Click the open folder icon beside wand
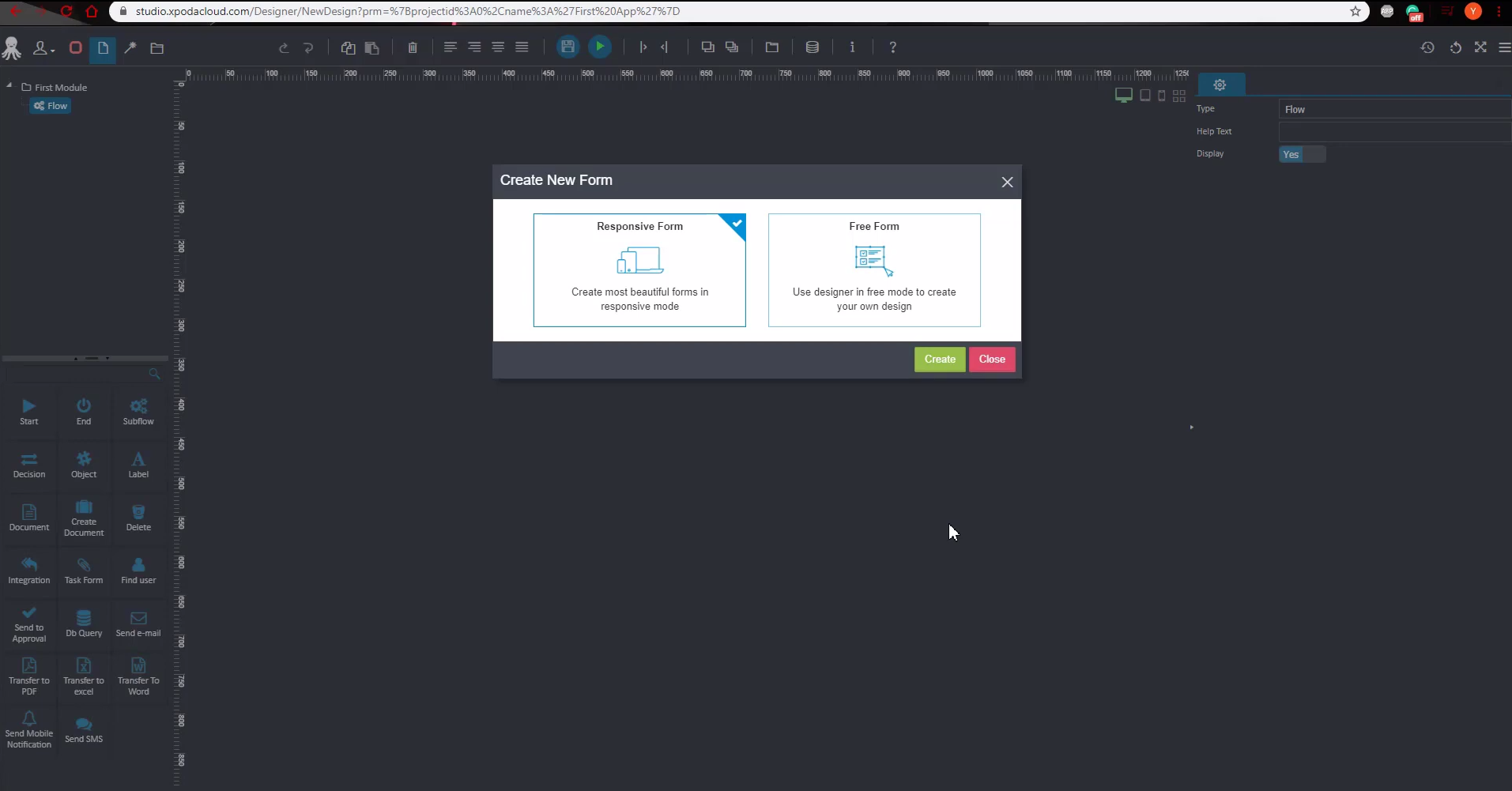 tap(157, 48)
